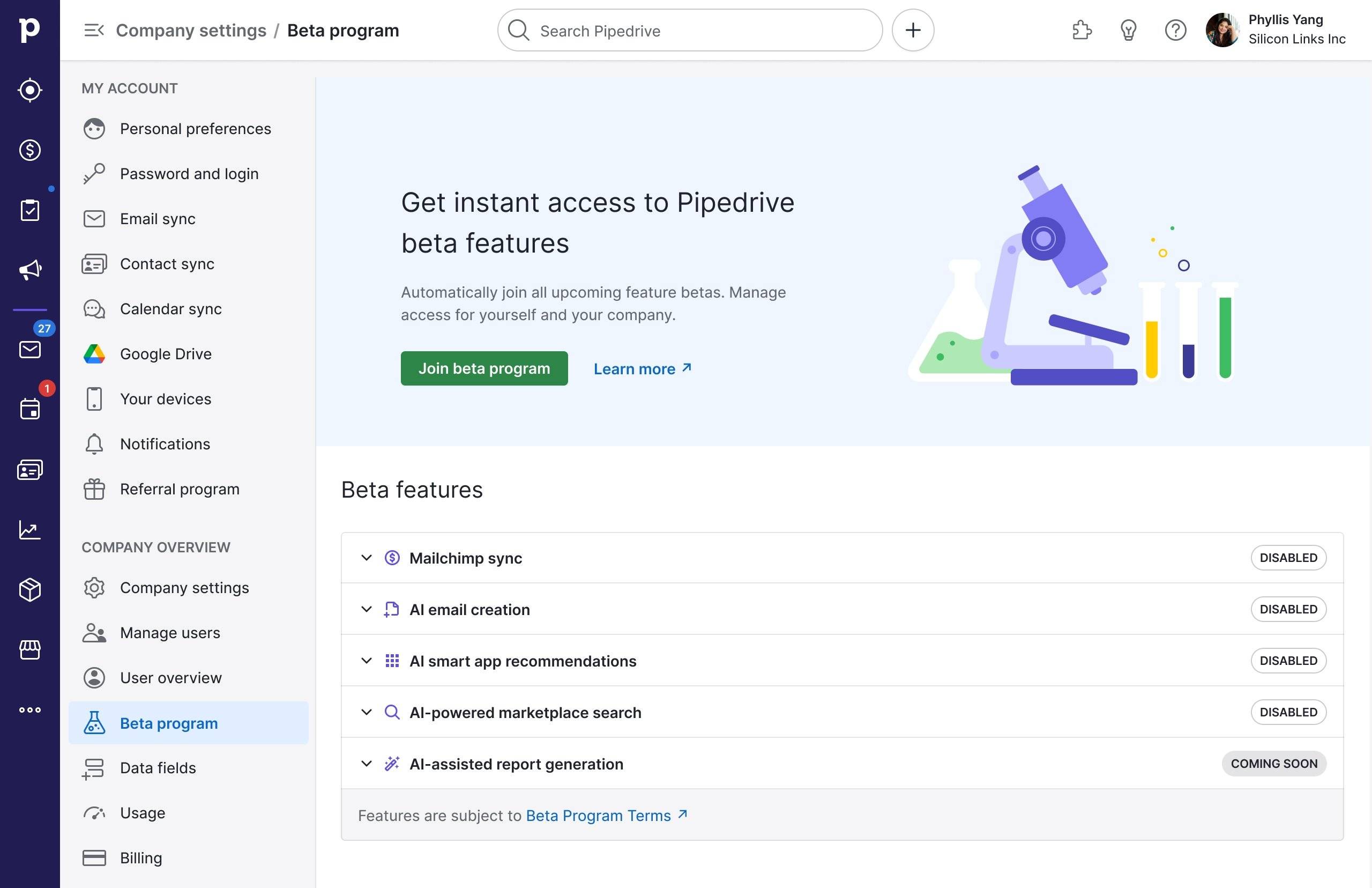The width and height of the screenshot is (1372, 888).
Task: Click the Billing card icon
Action: point(94,858)
